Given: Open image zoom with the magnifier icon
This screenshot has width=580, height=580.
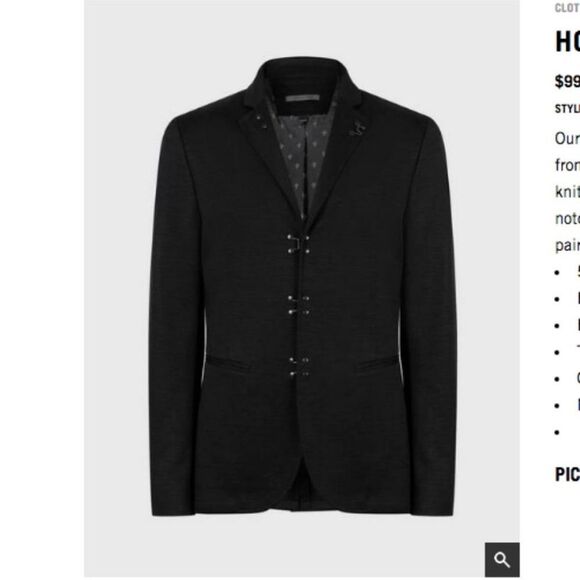Looking at the screenshot, I should 502,559.
